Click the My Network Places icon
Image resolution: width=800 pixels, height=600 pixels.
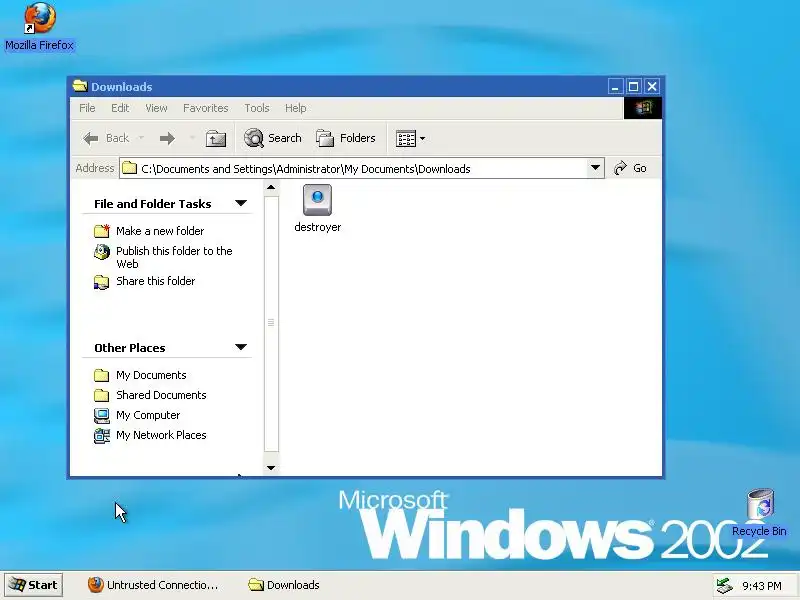point(102,436)
